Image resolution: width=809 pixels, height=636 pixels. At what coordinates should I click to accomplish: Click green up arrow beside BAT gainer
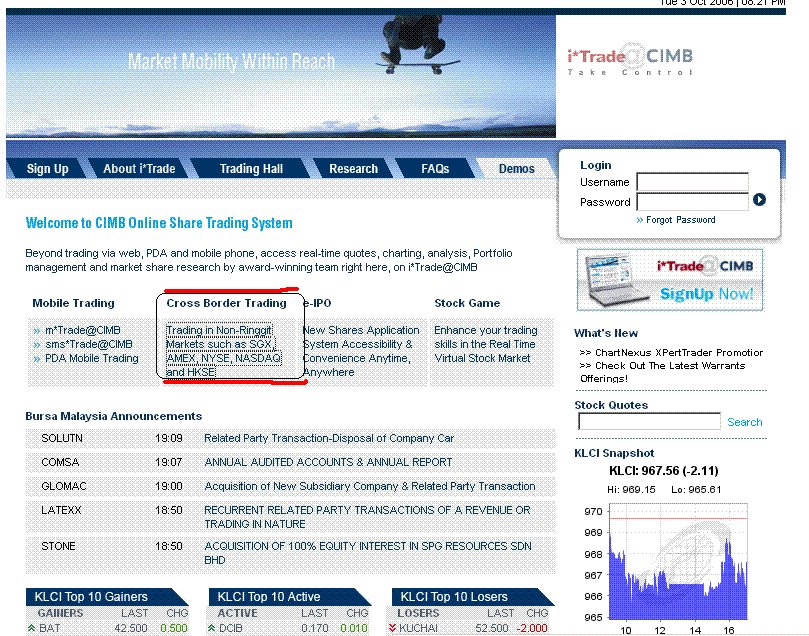[x=31, y=628]
